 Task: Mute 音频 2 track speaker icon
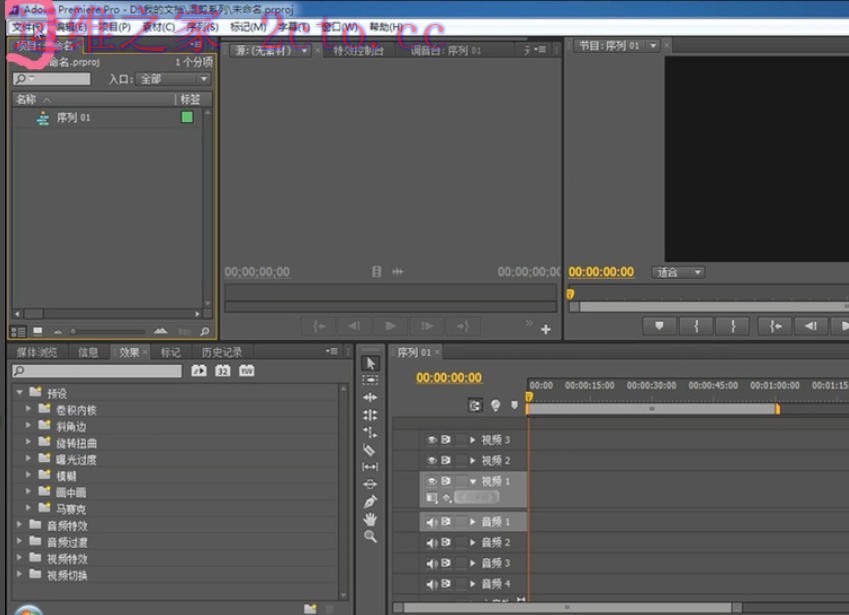(432, 542)
